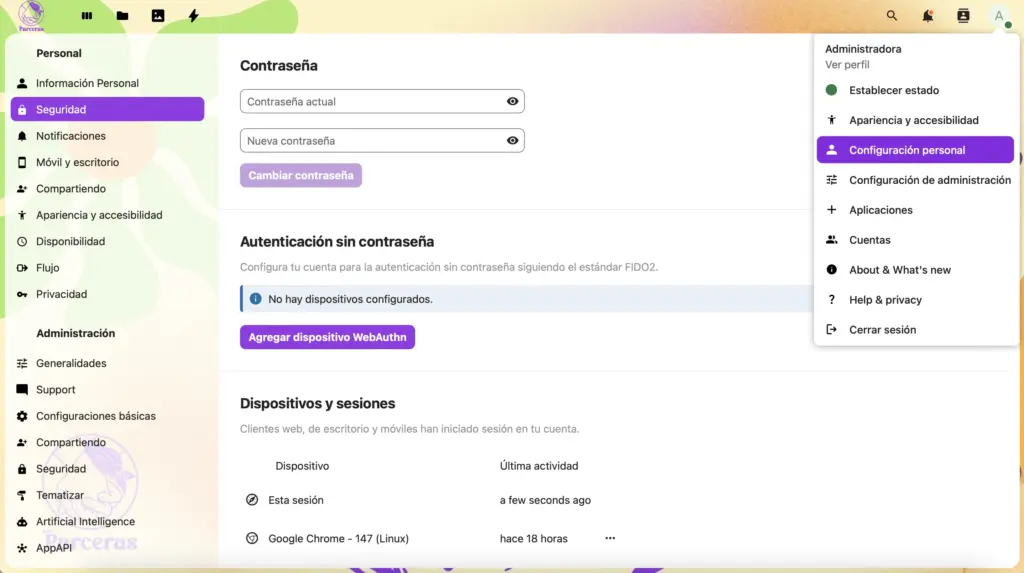This screenshot has width=1024, height=573.
Task: Open the Files app folder icon
Action: [122, 16]
